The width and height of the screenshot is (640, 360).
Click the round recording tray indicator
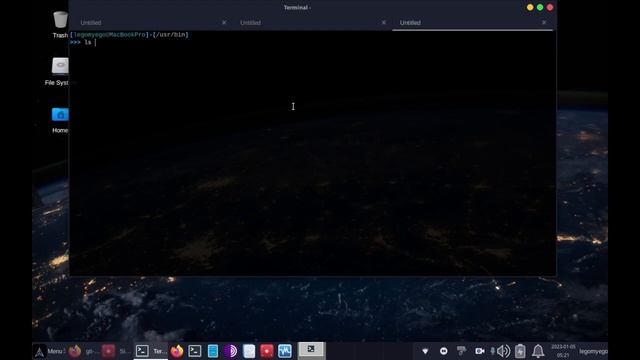444,351
